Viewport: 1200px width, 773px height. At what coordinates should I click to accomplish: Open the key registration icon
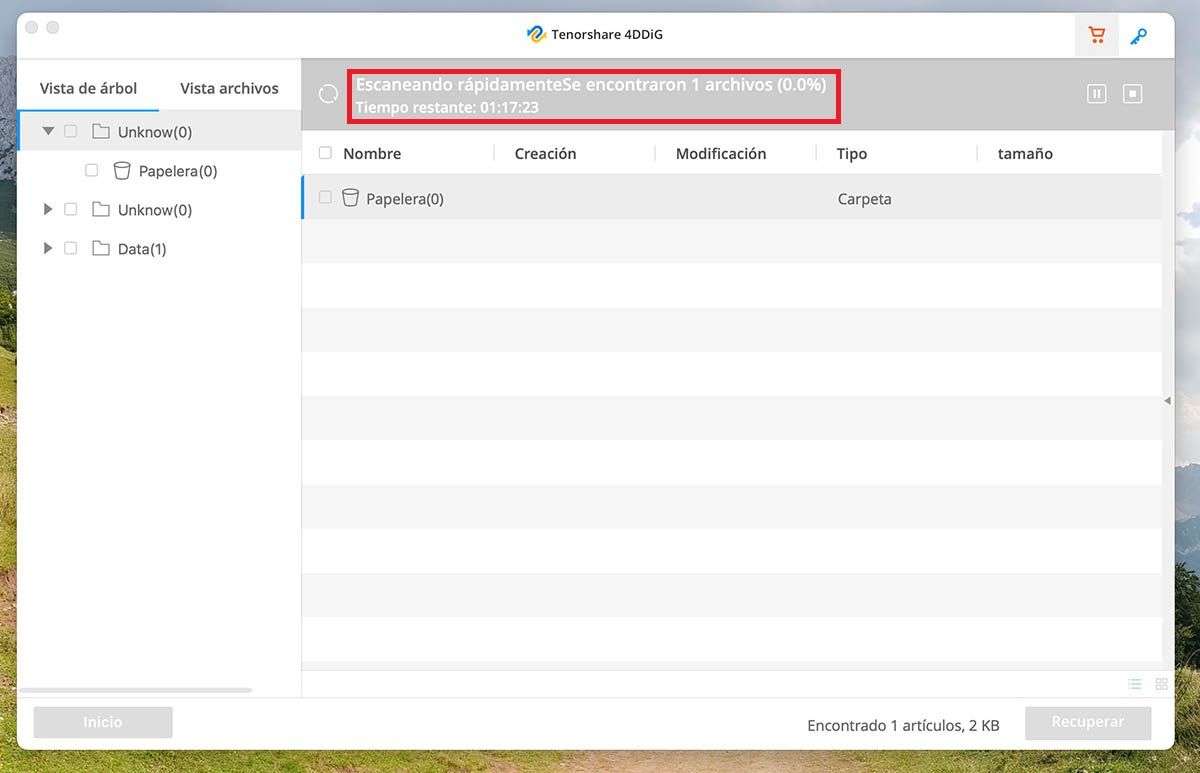point(1138,37)
